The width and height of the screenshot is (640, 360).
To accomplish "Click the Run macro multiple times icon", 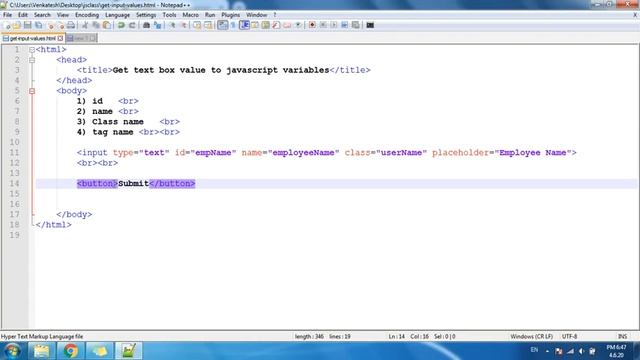I will pyautogui.click(x=344, y=25).
